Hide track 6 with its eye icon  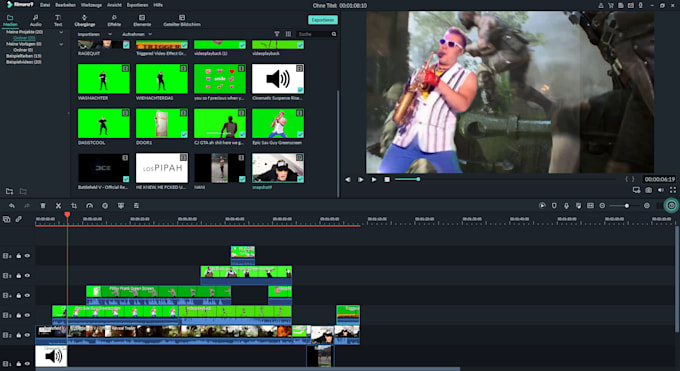click(x=27, y=256)
